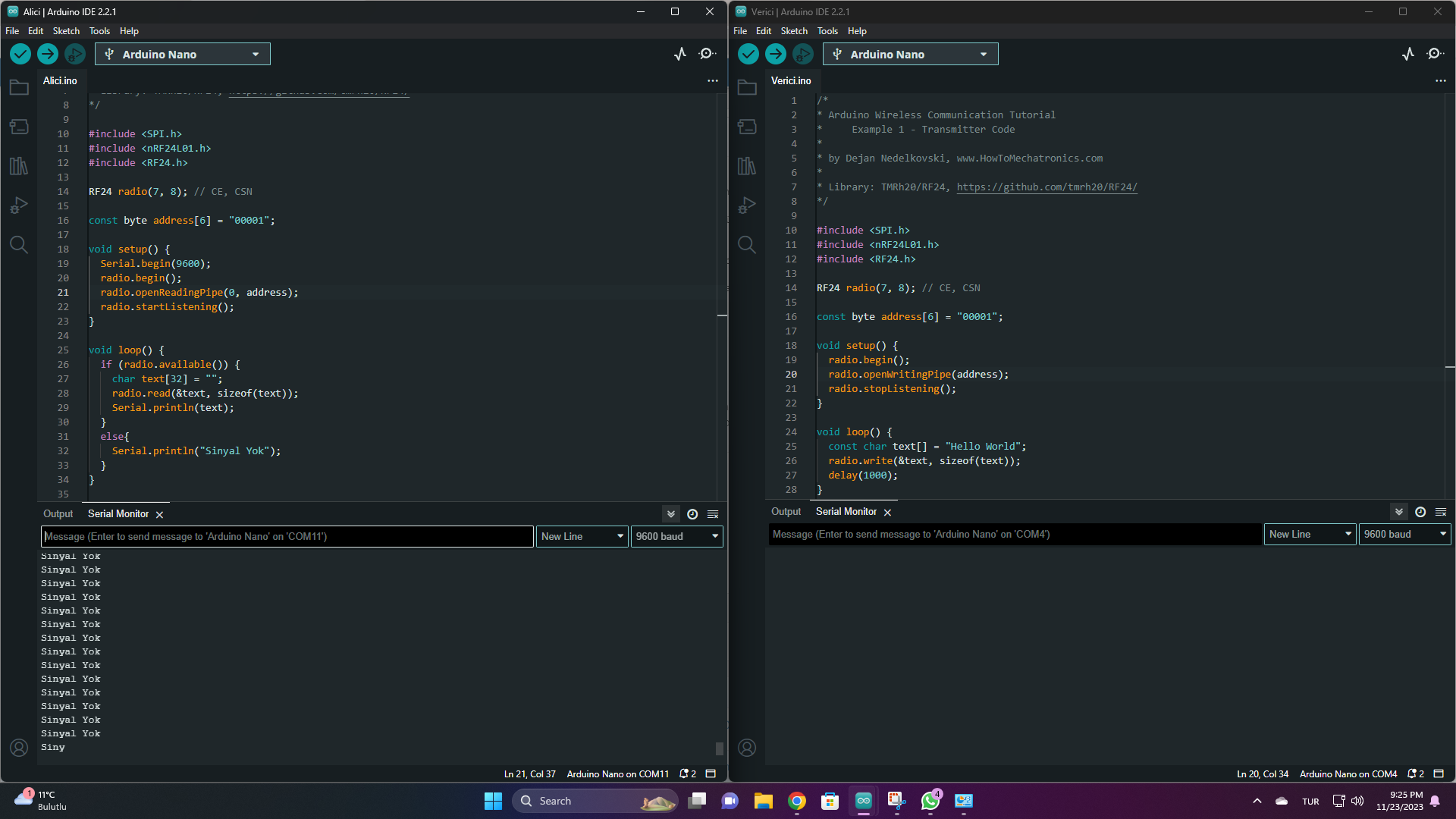Click message input field for COM4
The image size is (1456, 819).
[1015, 534]
